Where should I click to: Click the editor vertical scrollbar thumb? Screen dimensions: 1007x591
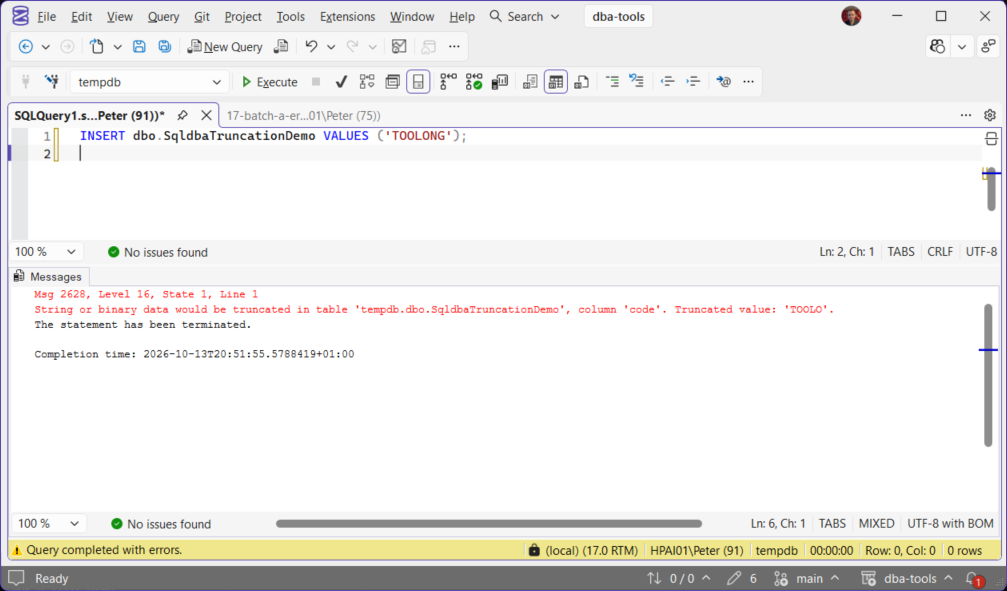coord(991,189)
